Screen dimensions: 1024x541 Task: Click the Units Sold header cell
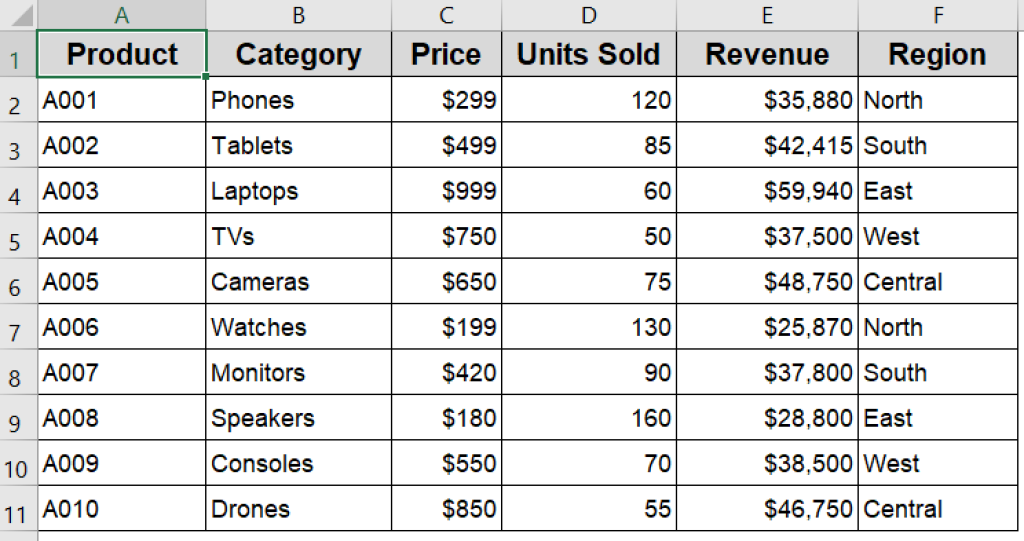click(x=588, y=55)
